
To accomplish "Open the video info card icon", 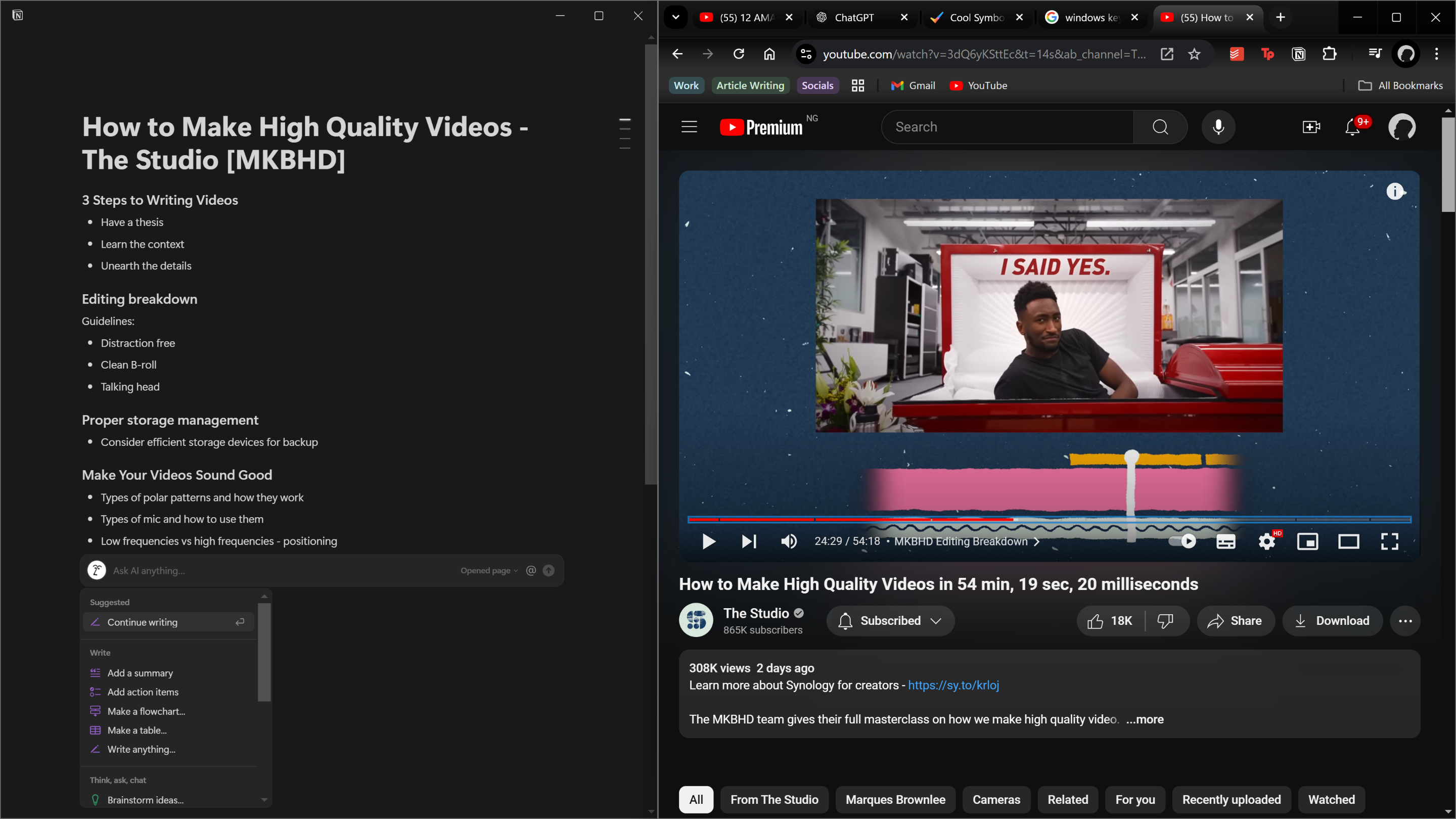I will pos(1395,192).
